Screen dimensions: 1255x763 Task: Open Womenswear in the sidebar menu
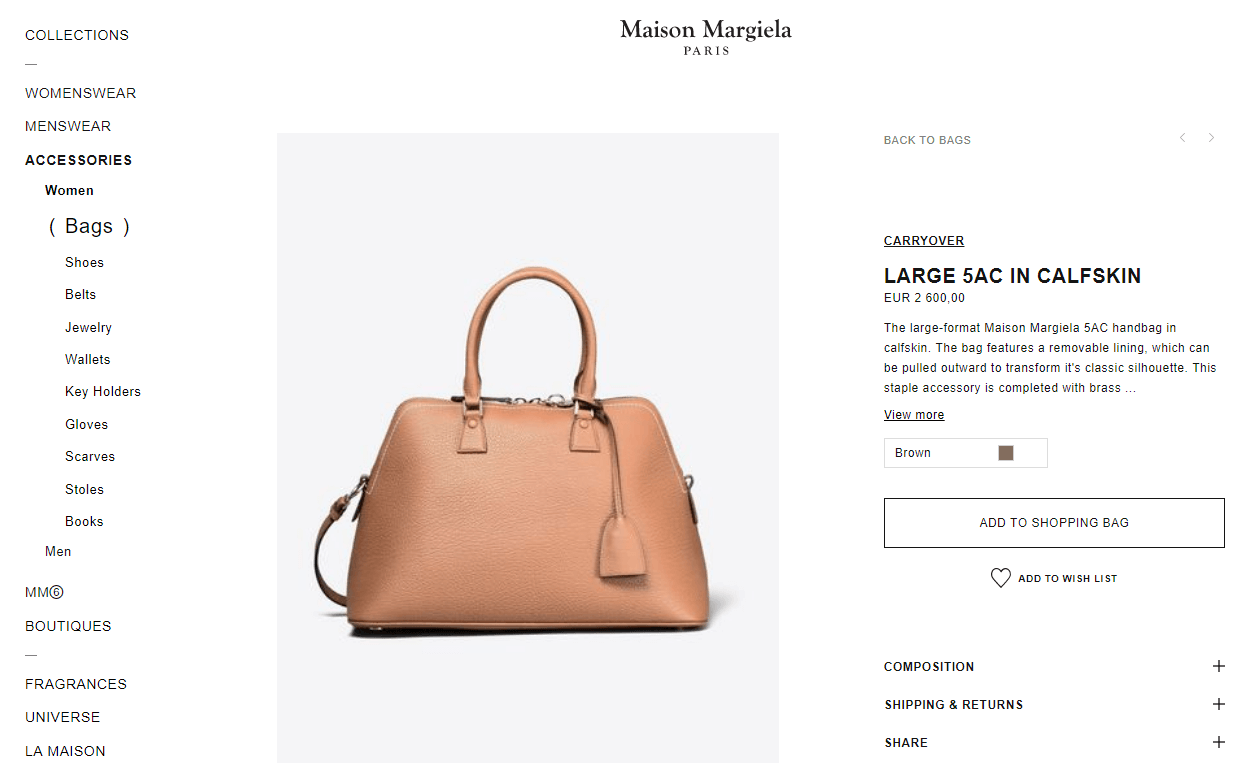[81, 93]
